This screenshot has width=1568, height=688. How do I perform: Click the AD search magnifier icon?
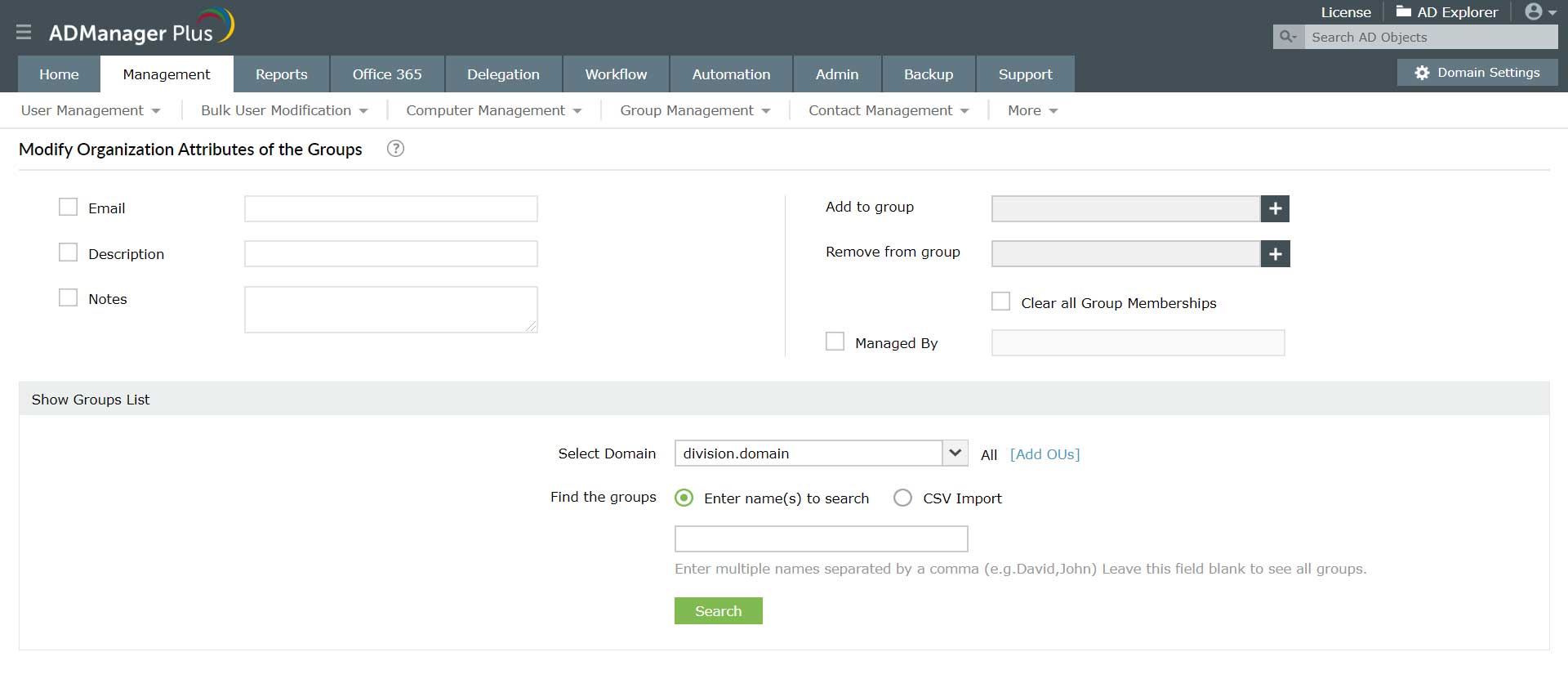tap(1288, 37)
